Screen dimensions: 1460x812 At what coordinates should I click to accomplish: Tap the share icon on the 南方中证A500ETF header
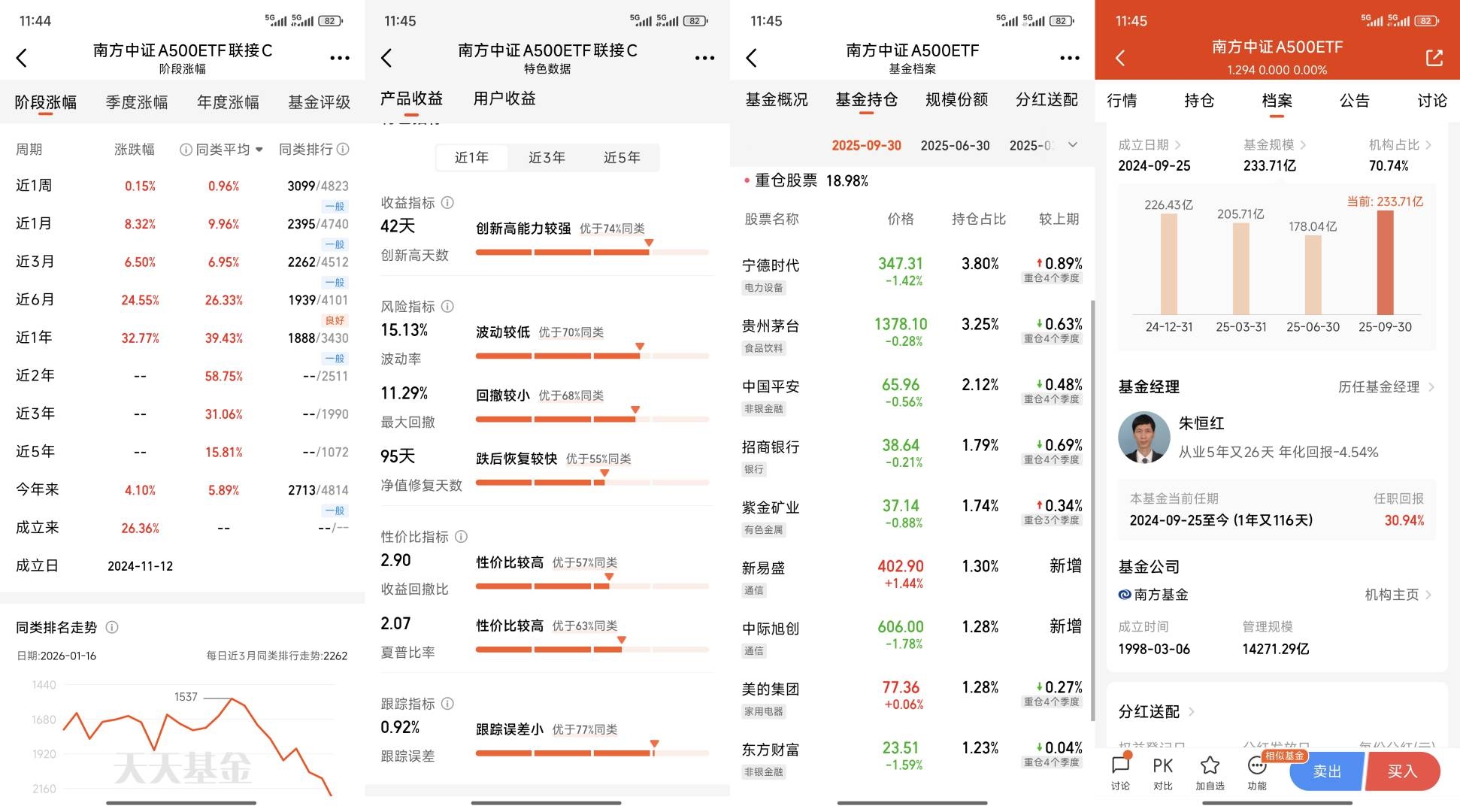coord(1434,58)
